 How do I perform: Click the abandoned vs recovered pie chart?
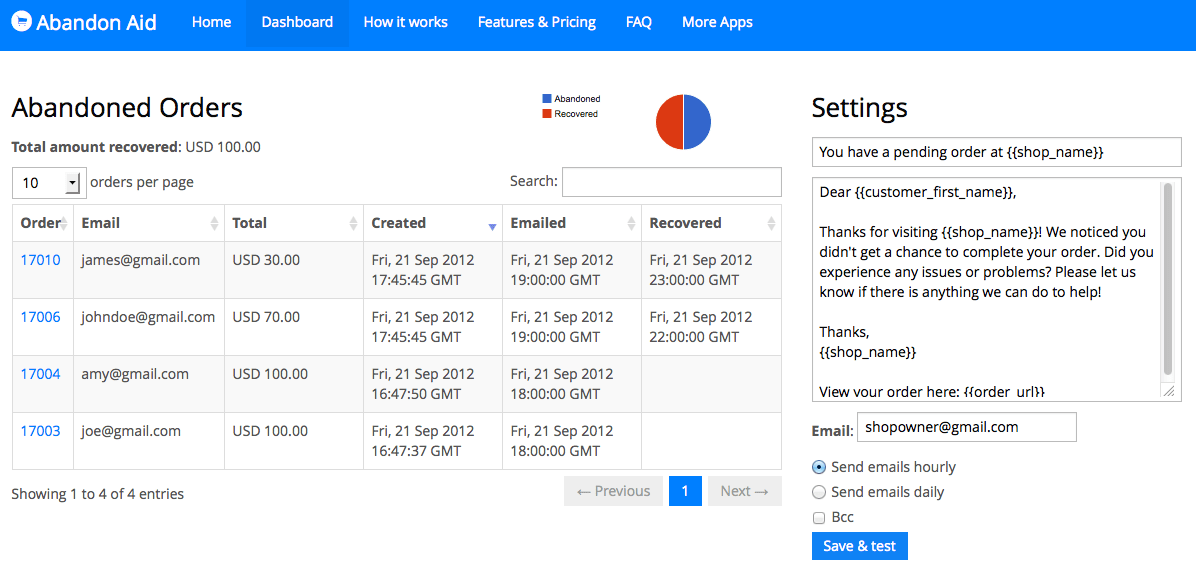[x=683, y=122]
